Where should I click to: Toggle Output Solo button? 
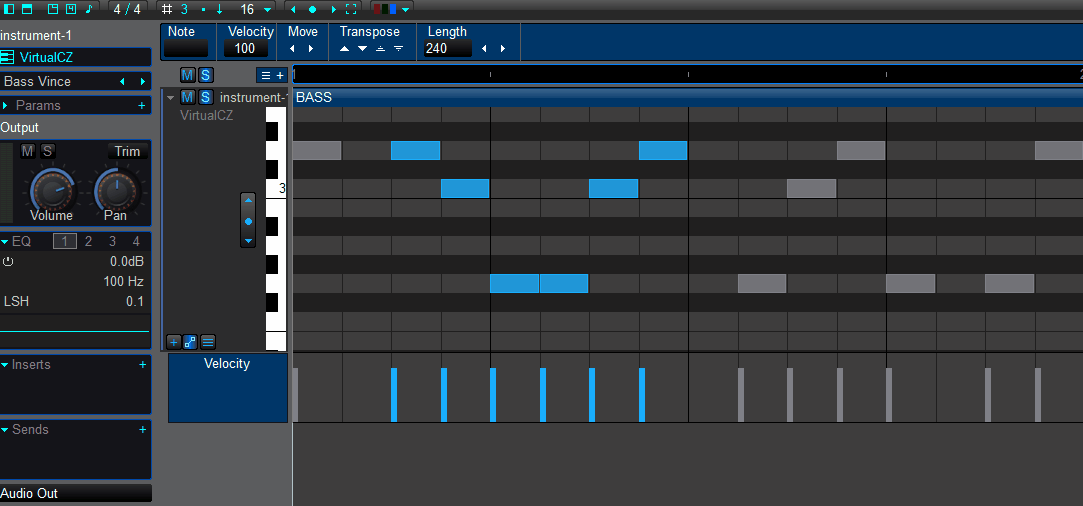tap(47, 151)
